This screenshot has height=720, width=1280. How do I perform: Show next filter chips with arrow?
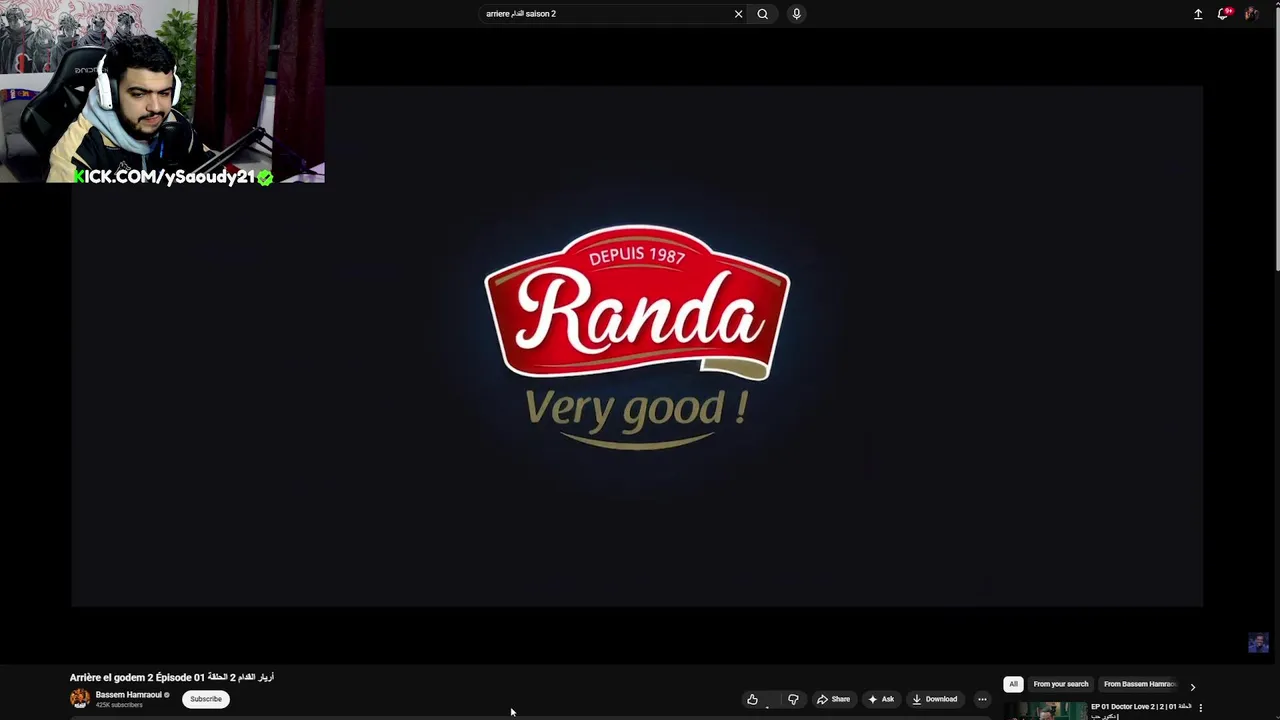[x=1192, y=686]
